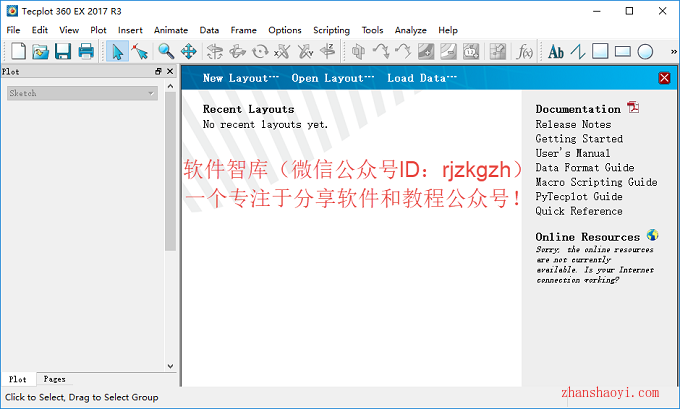Open the Release Notes link
The image size is (680, 409).
[x=573, y=124]
